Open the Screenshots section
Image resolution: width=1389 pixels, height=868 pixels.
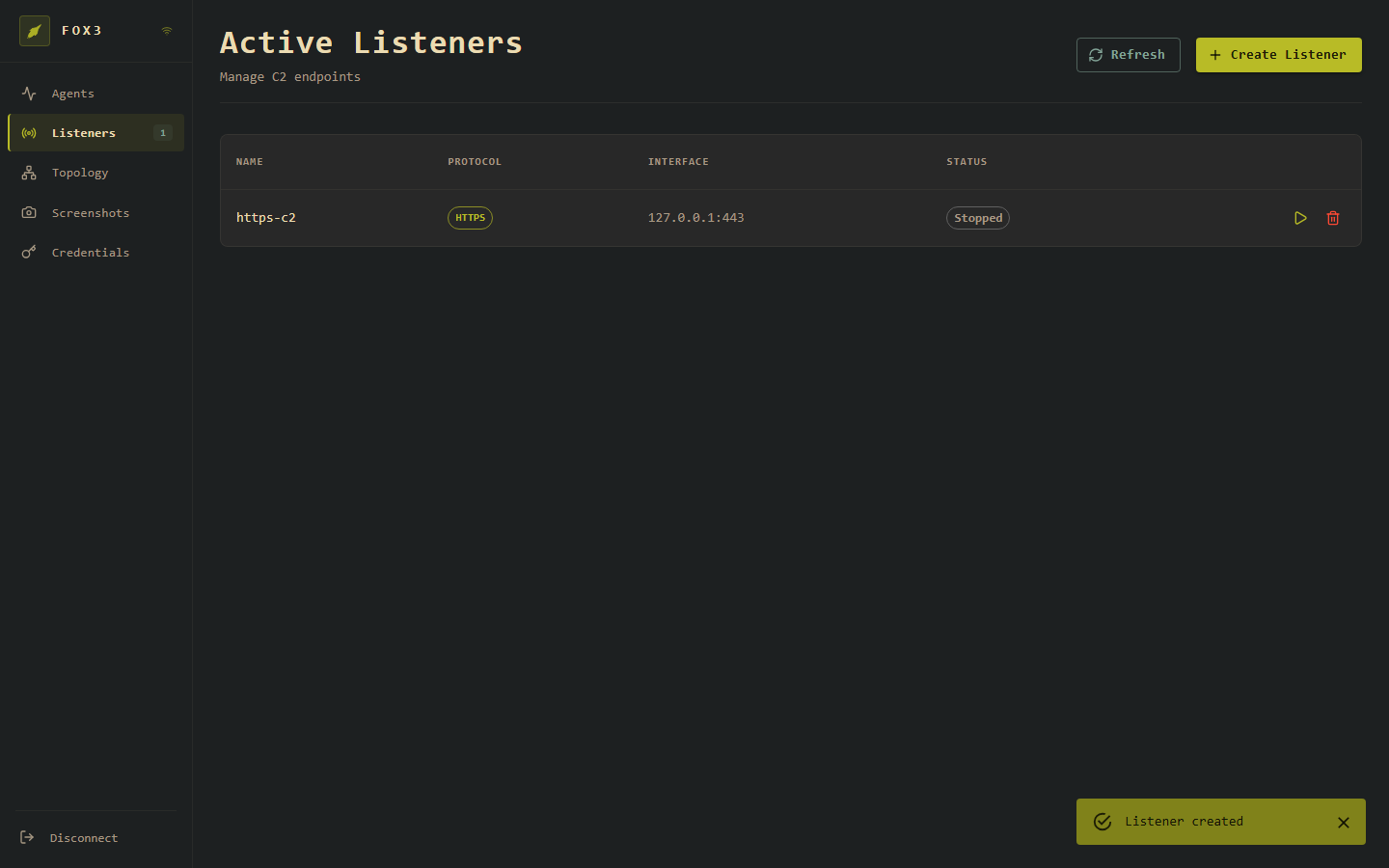point(95,213)
